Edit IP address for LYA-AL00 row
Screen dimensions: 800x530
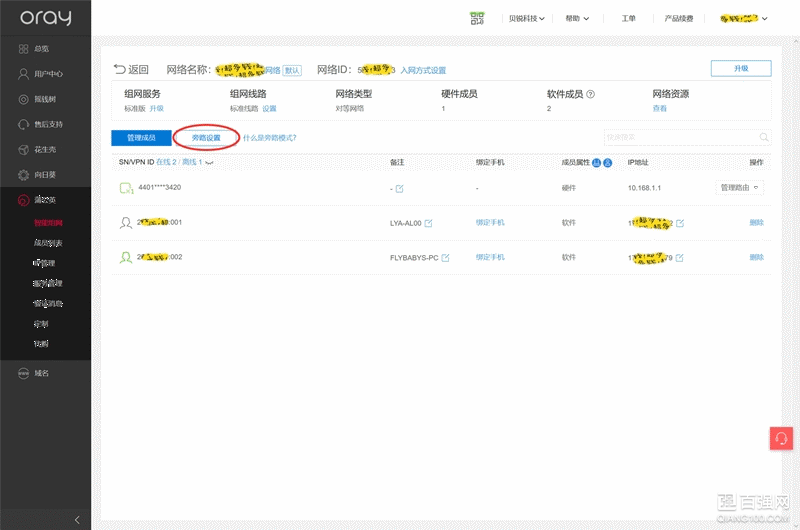(x=680, y=223)
